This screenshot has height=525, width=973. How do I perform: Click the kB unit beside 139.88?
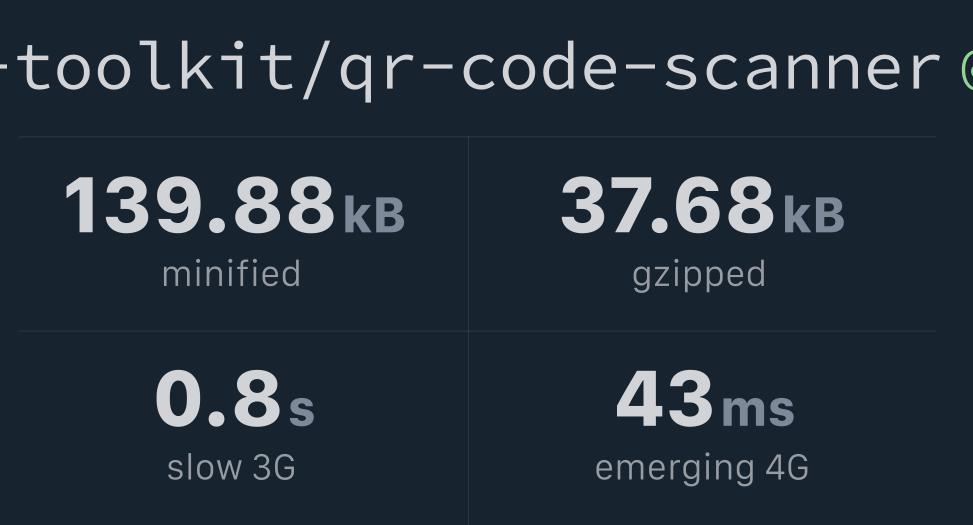coord(374,214)
